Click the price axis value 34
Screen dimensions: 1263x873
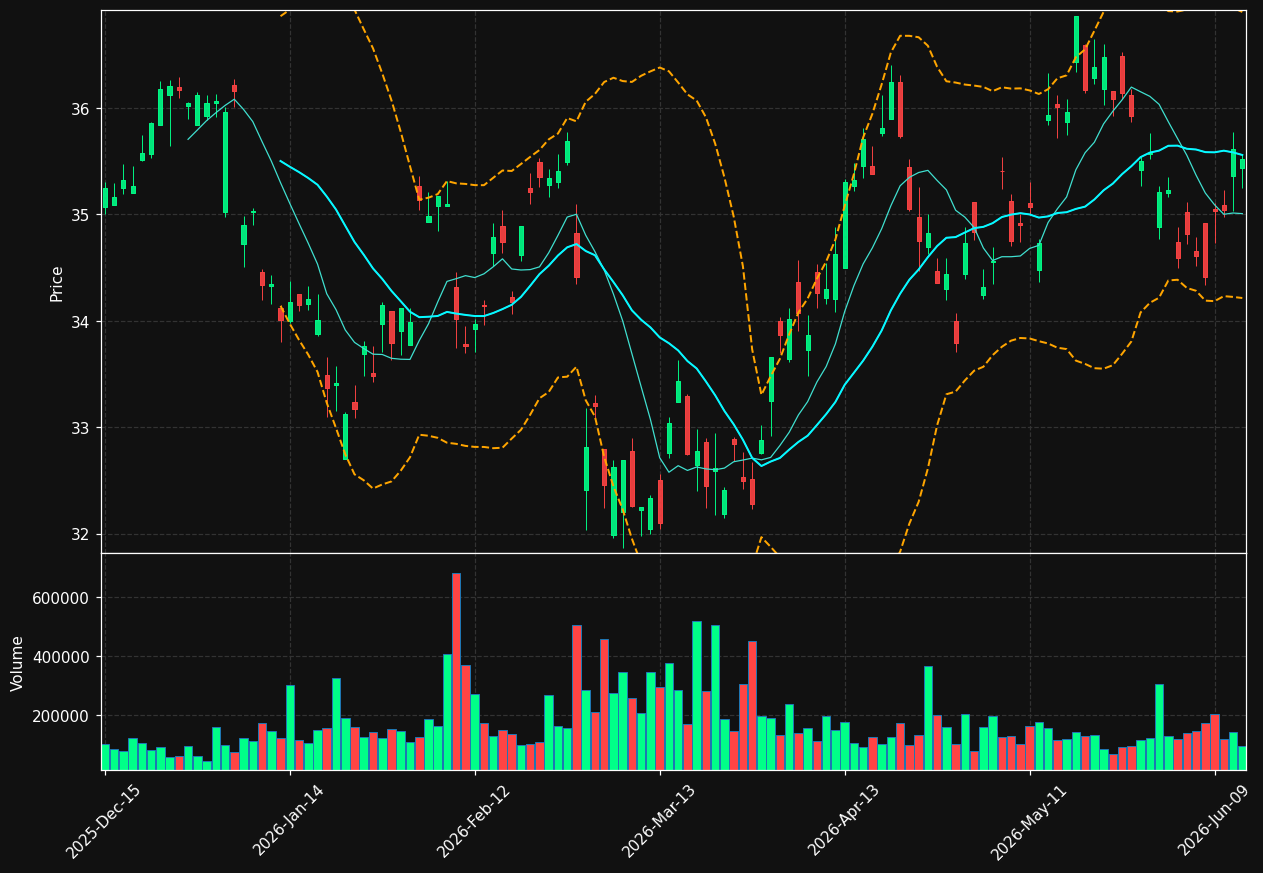pyautogui.click(x=83, y=322)
